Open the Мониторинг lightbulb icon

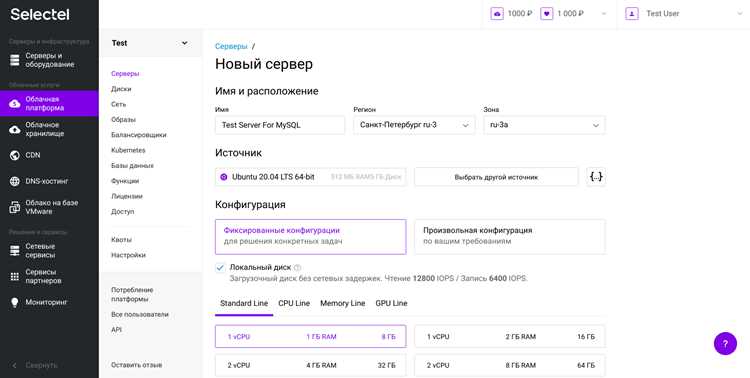[x=15, y=302]
